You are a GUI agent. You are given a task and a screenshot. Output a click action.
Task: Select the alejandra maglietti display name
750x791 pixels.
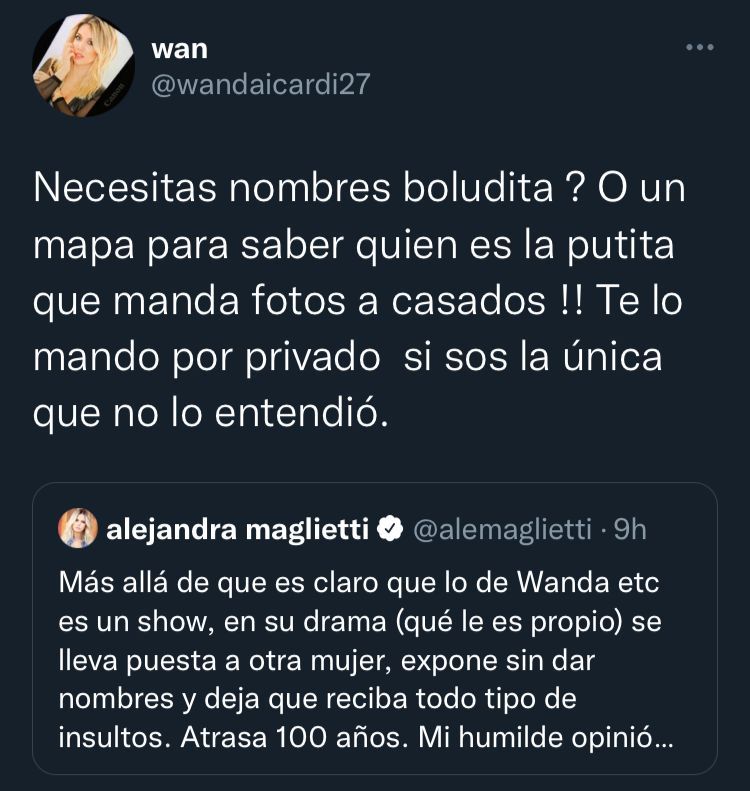(238, 529)
